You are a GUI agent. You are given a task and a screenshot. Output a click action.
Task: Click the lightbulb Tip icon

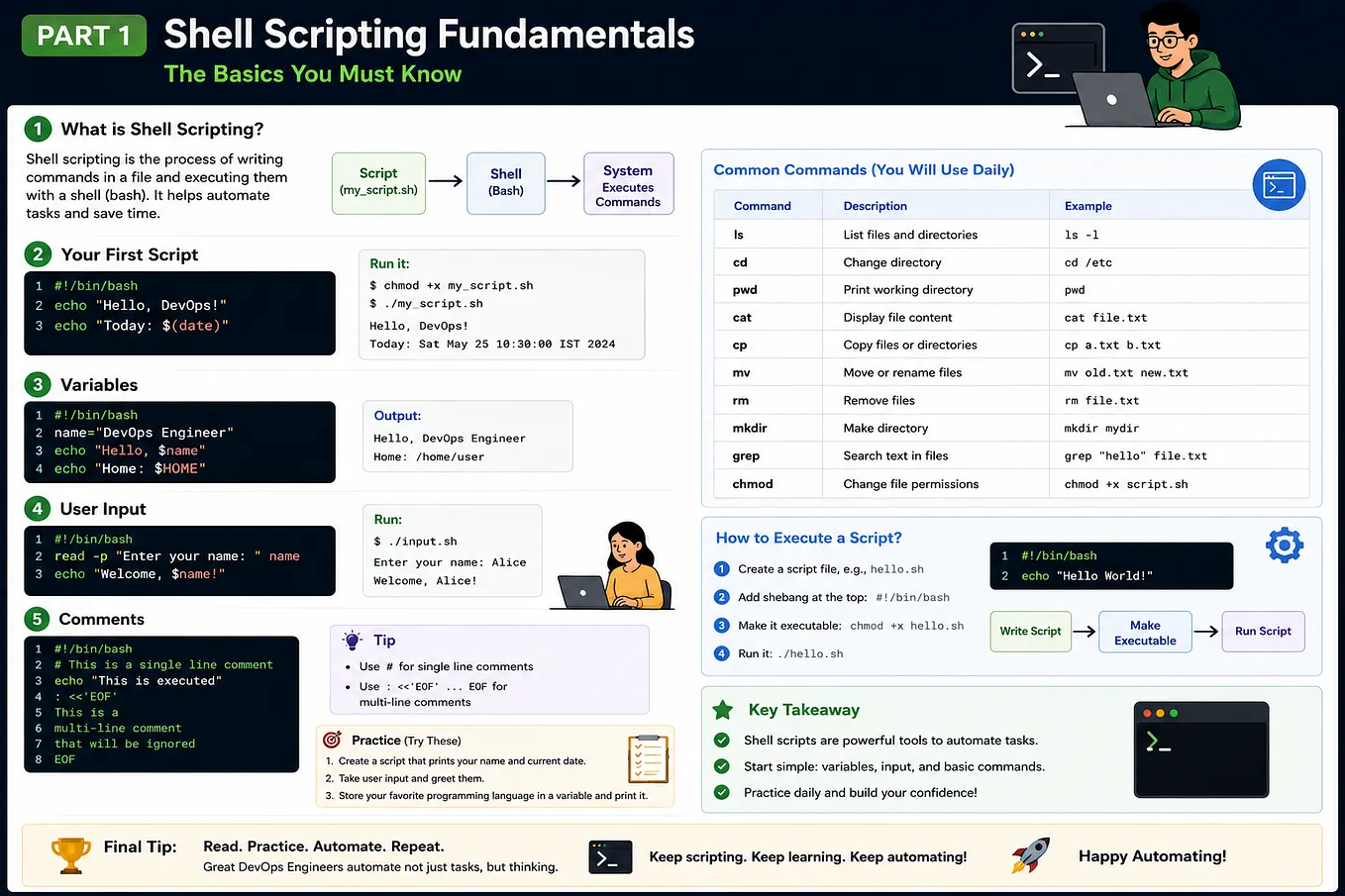(x=353, y=640)
